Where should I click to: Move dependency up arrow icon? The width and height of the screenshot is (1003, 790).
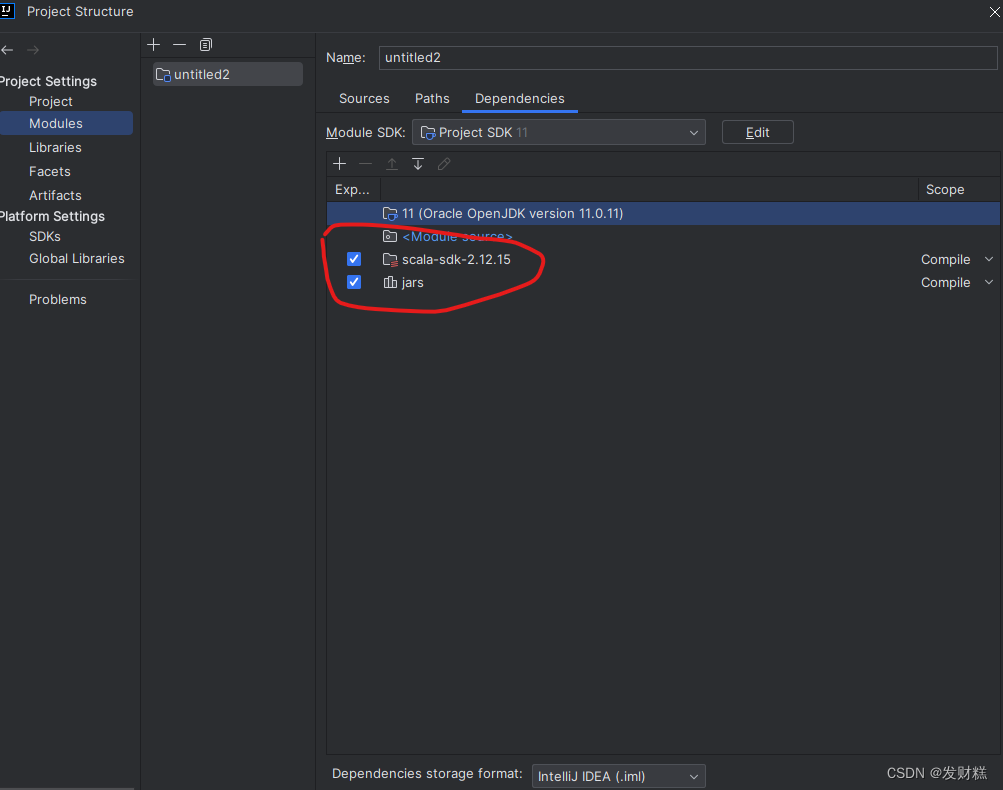click(x=391, y=164)
